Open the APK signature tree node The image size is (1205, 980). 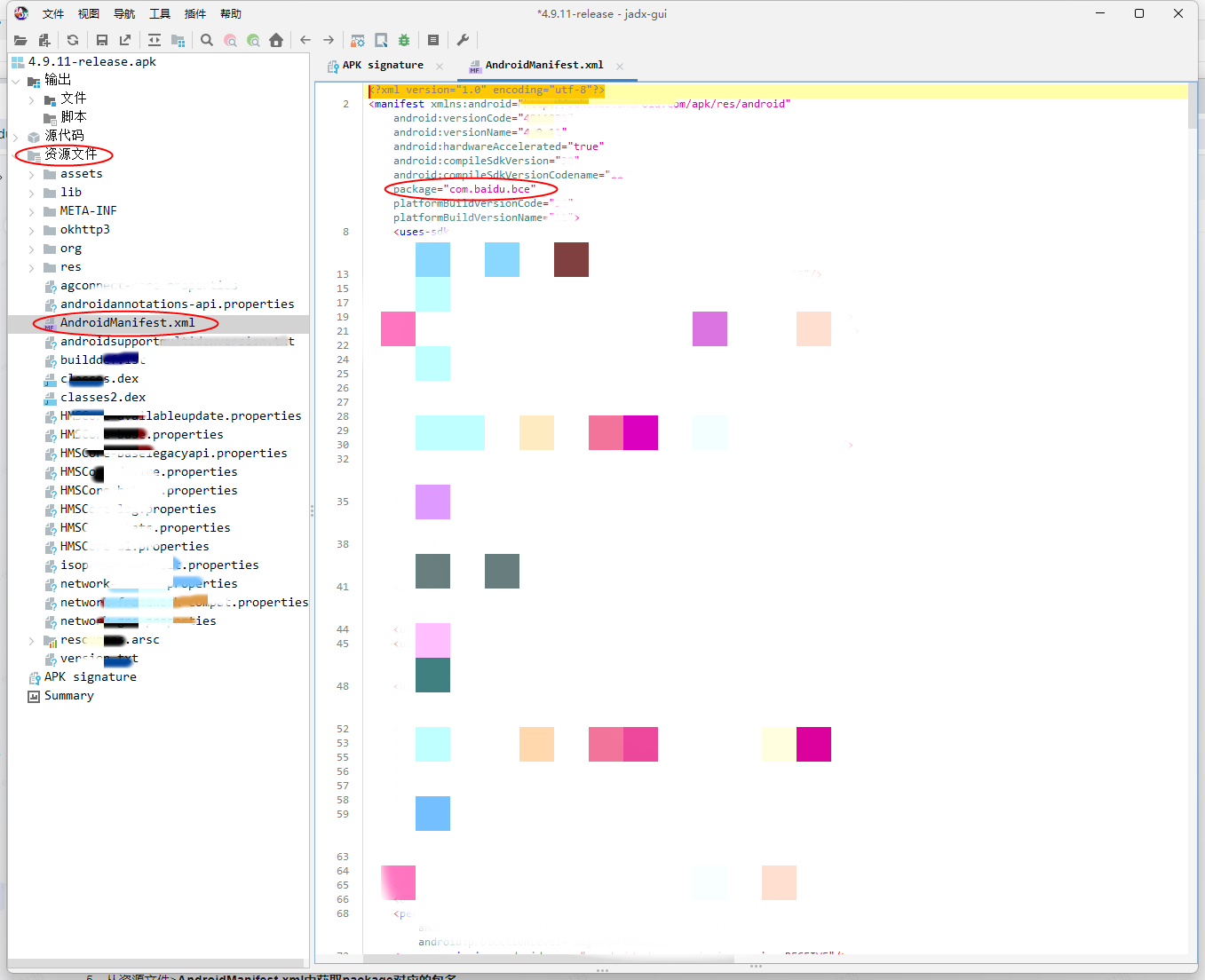pos(90,677)
